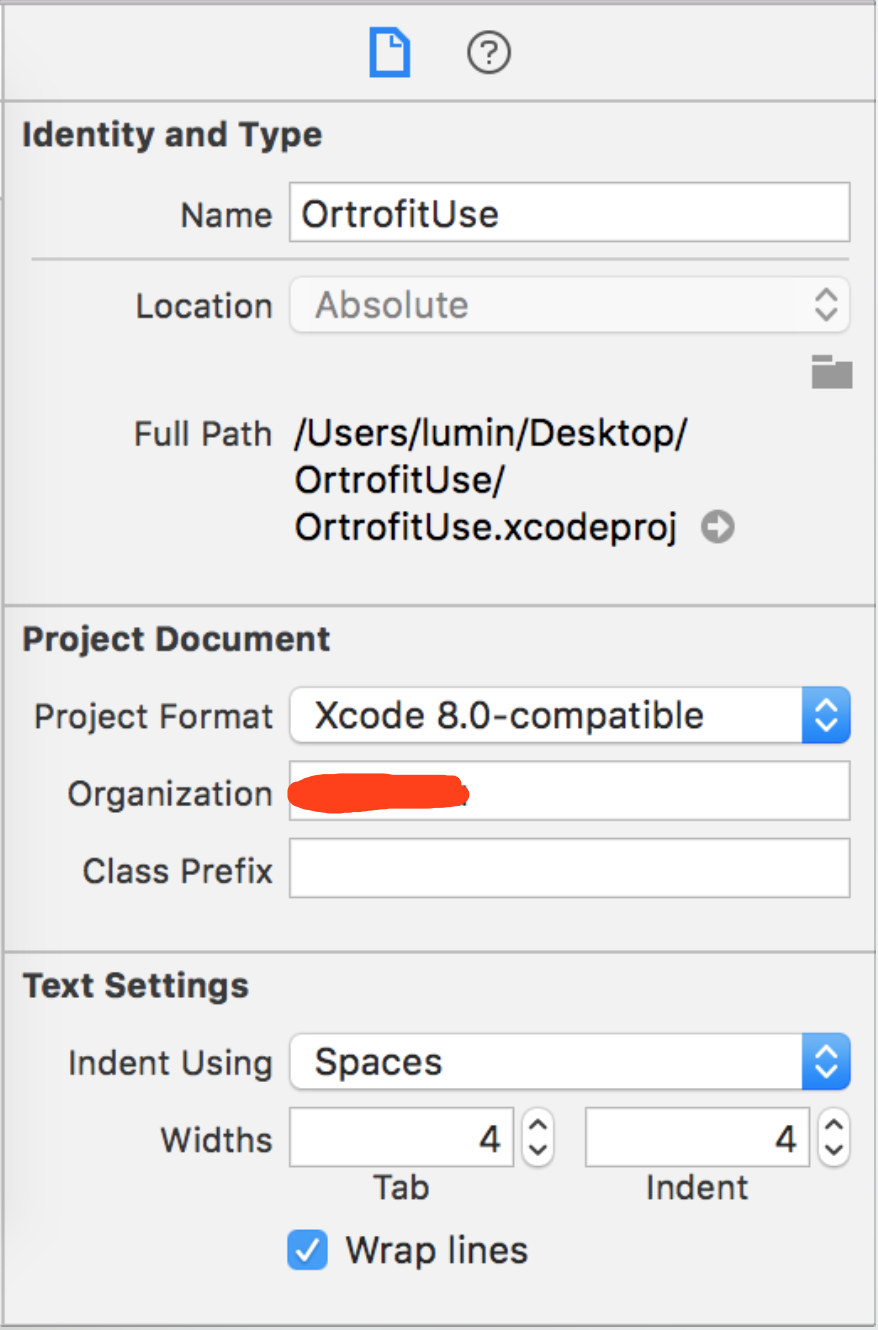Click the Tab width field

[402, 1137]
